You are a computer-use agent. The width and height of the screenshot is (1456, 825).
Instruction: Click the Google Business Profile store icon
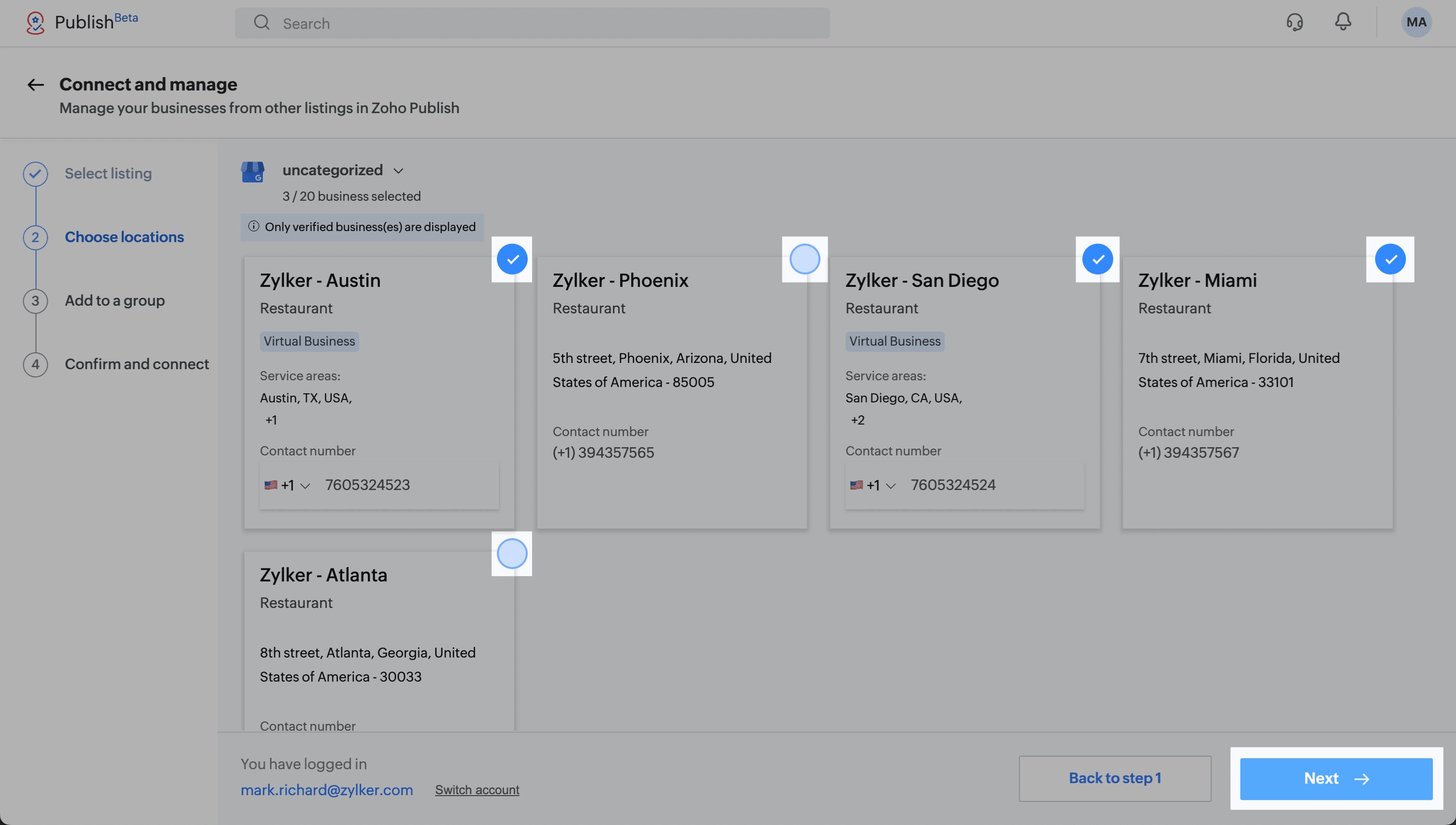[x=252, y=171]
